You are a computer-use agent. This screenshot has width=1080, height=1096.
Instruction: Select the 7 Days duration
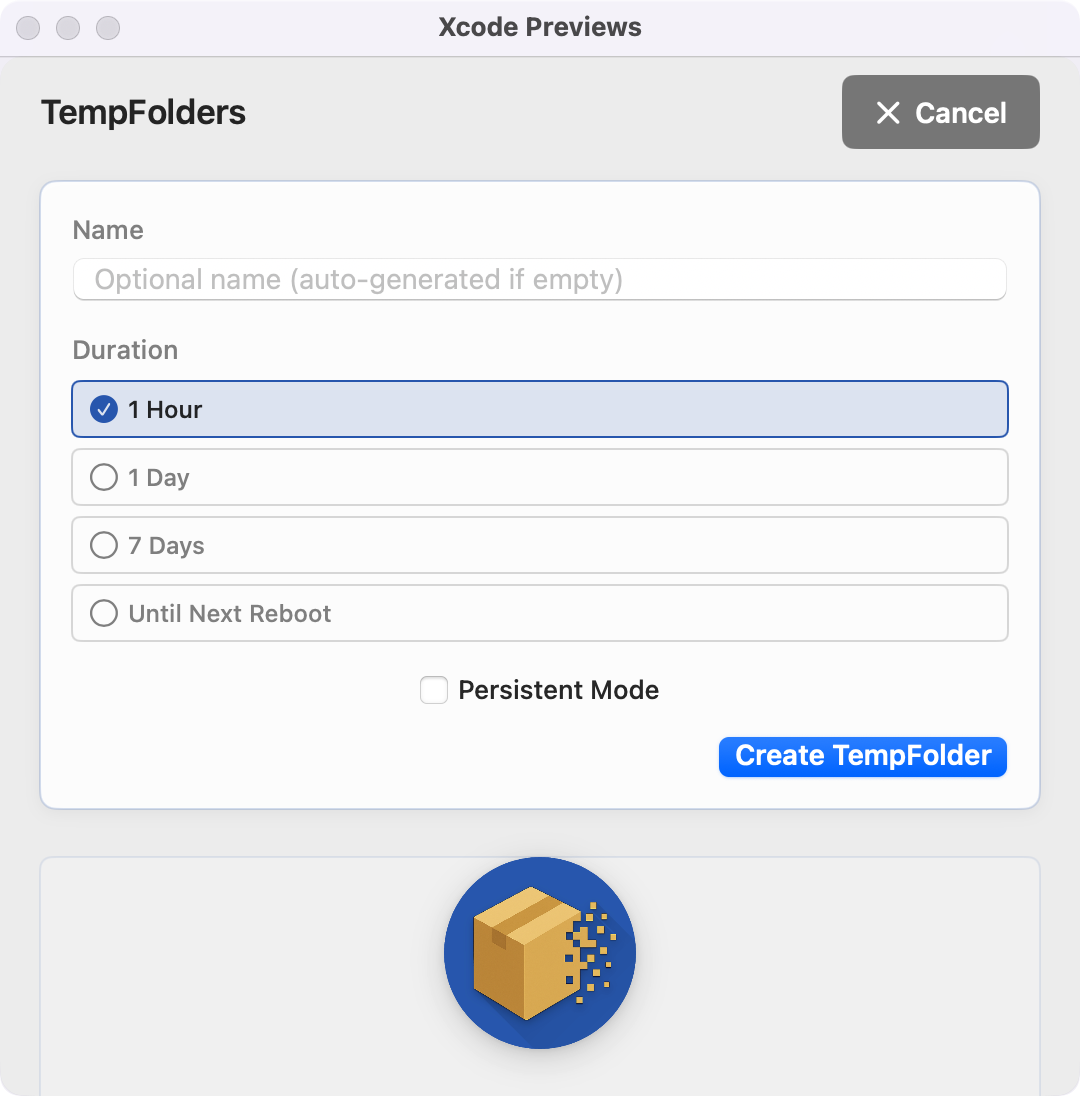click(540, 545)
